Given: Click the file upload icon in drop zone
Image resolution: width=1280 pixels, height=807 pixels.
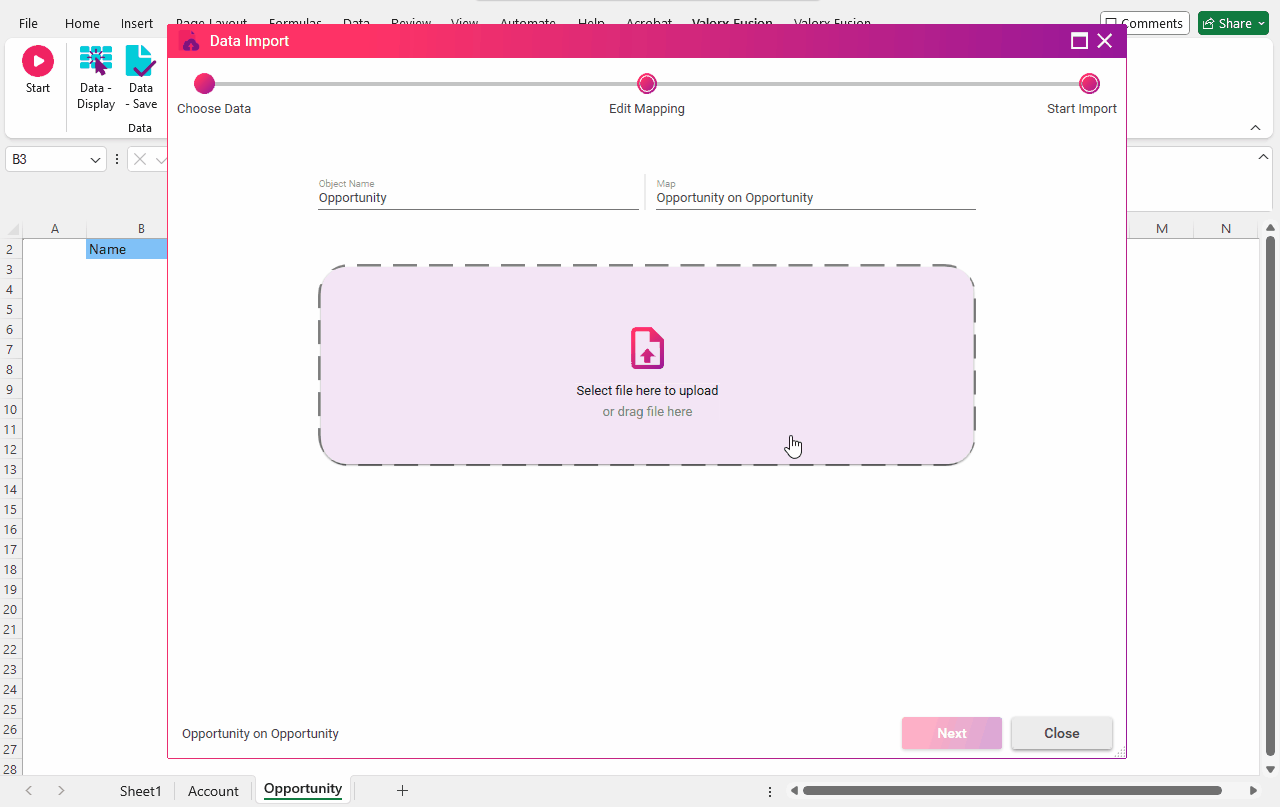Looking at the screenshot, I should click(647, 348).
